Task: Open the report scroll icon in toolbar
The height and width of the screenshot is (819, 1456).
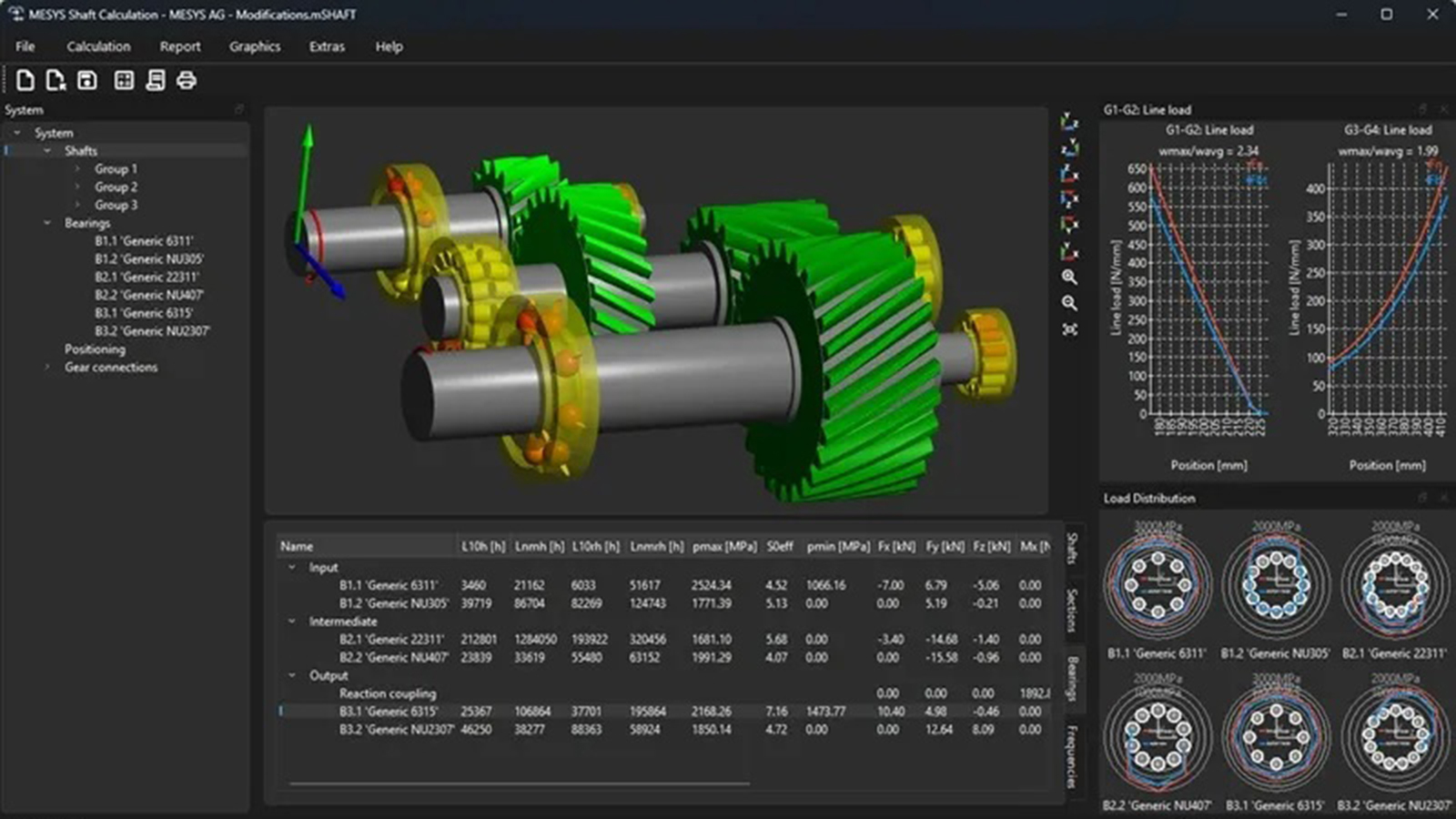Action: (156, 81)
